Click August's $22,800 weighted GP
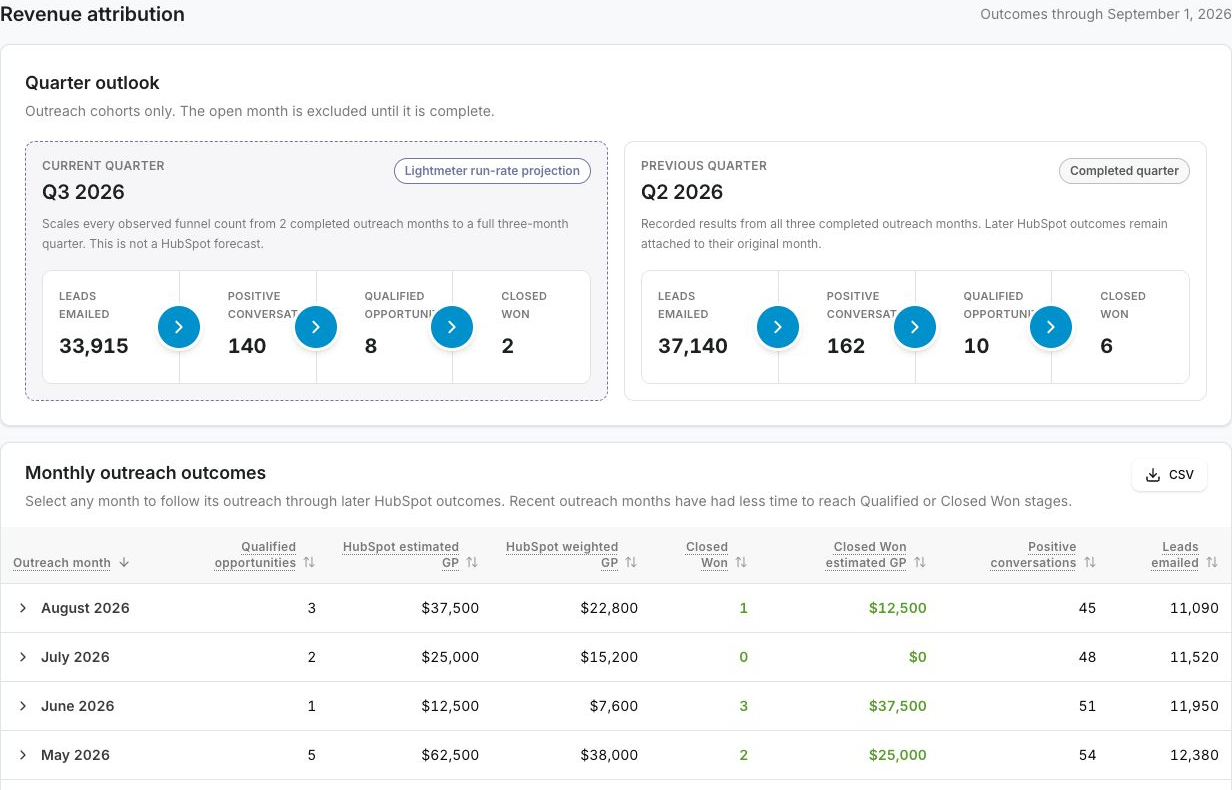Image resolution: width=1232 pixels, height=790 pixels. coord(609,608)
